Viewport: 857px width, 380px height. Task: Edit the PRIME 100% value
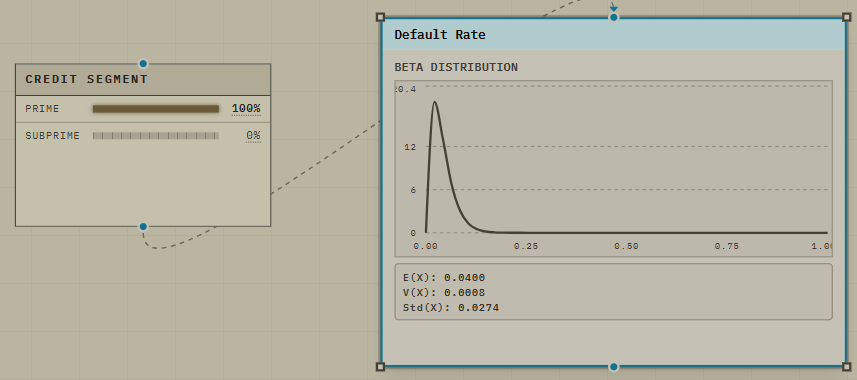pos(246,109)
